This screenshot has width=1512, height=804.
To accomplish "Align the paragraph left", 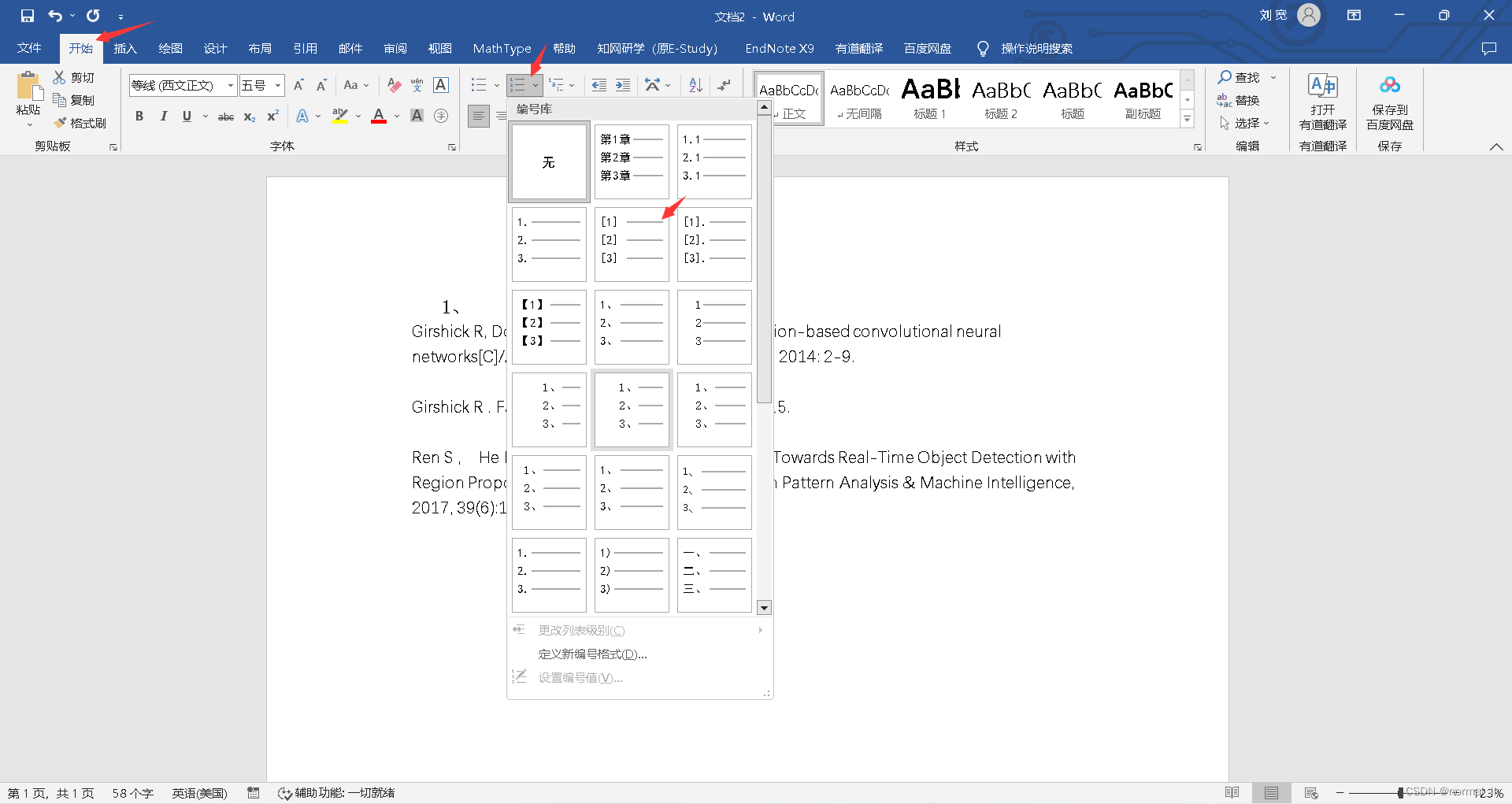I will [478, 116].
